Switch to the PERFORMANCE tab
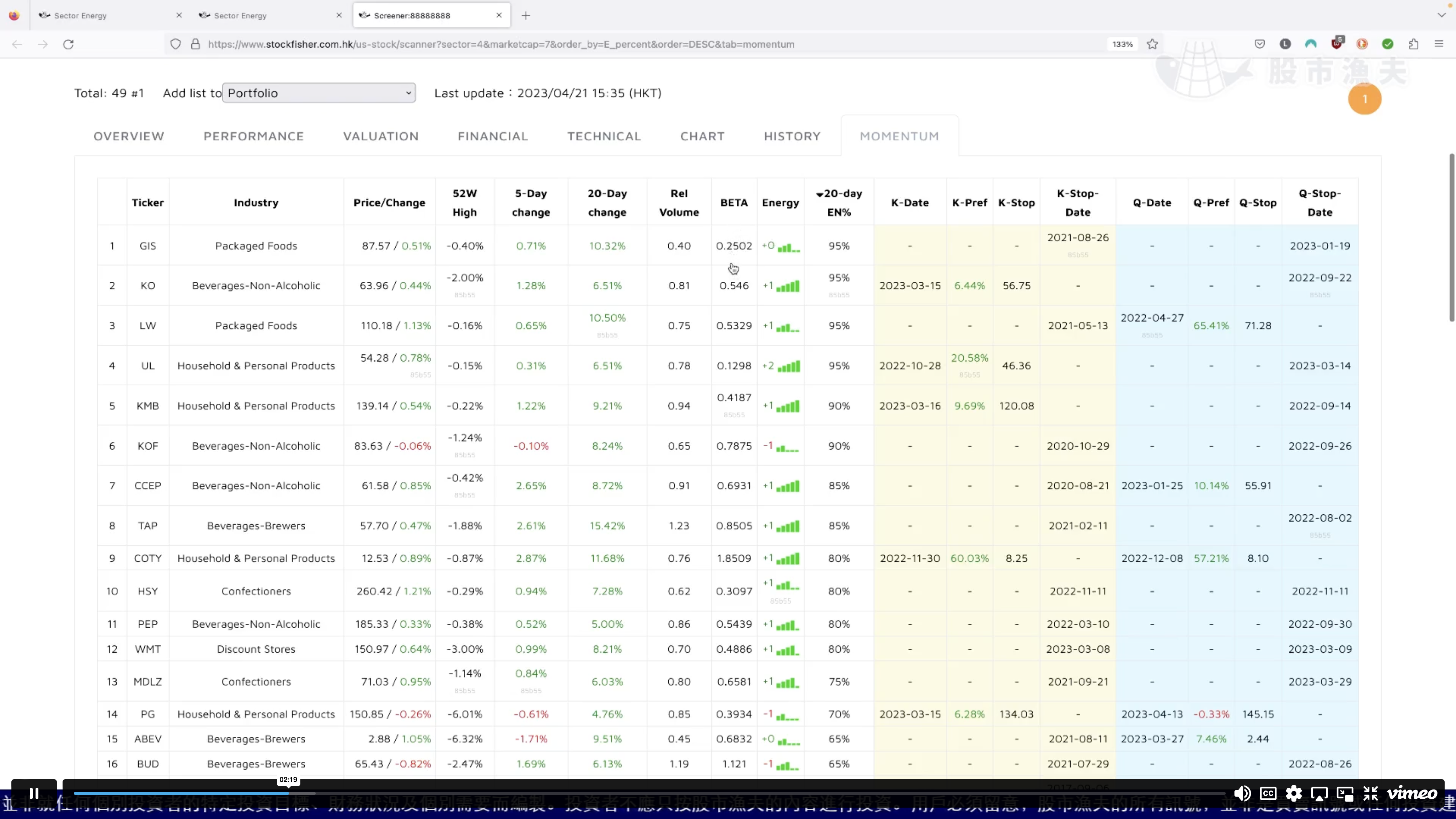The image size is (1456, 819). (254, 136)
